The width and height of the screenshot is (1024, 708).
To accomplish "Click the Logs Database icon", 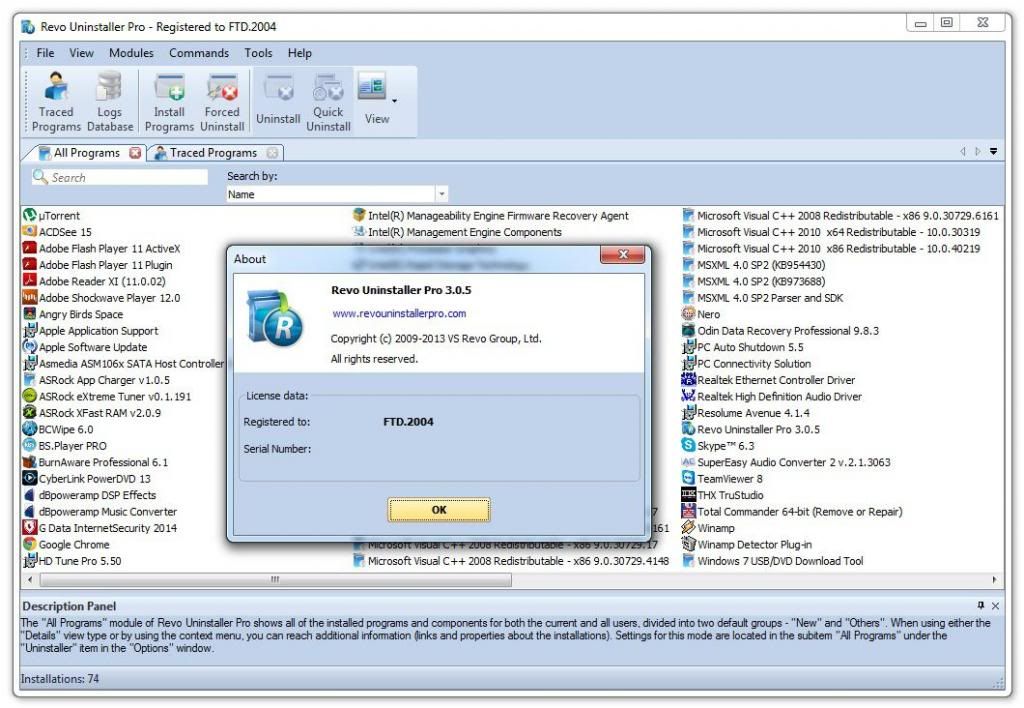I will pos(109,103).
